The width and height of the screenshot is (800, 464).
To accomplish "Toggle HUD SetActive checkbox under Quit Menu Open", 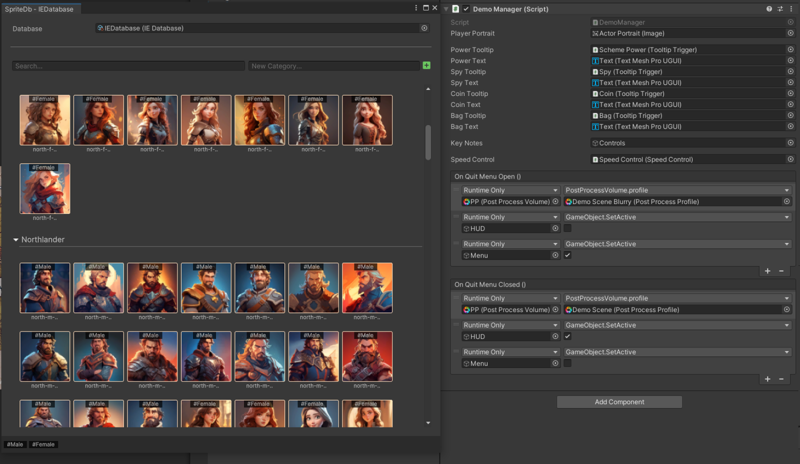I will 568,228.
